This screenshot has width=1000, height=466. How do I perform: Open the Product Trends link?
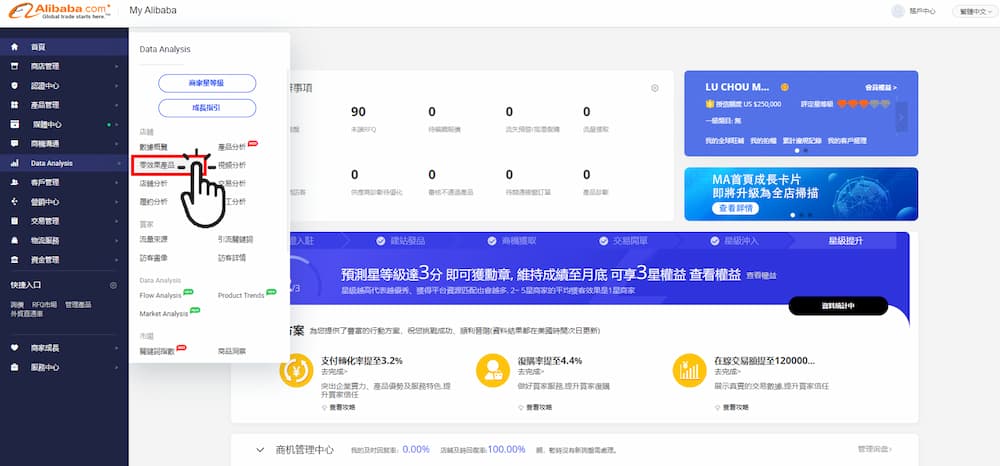click(241, 296)
